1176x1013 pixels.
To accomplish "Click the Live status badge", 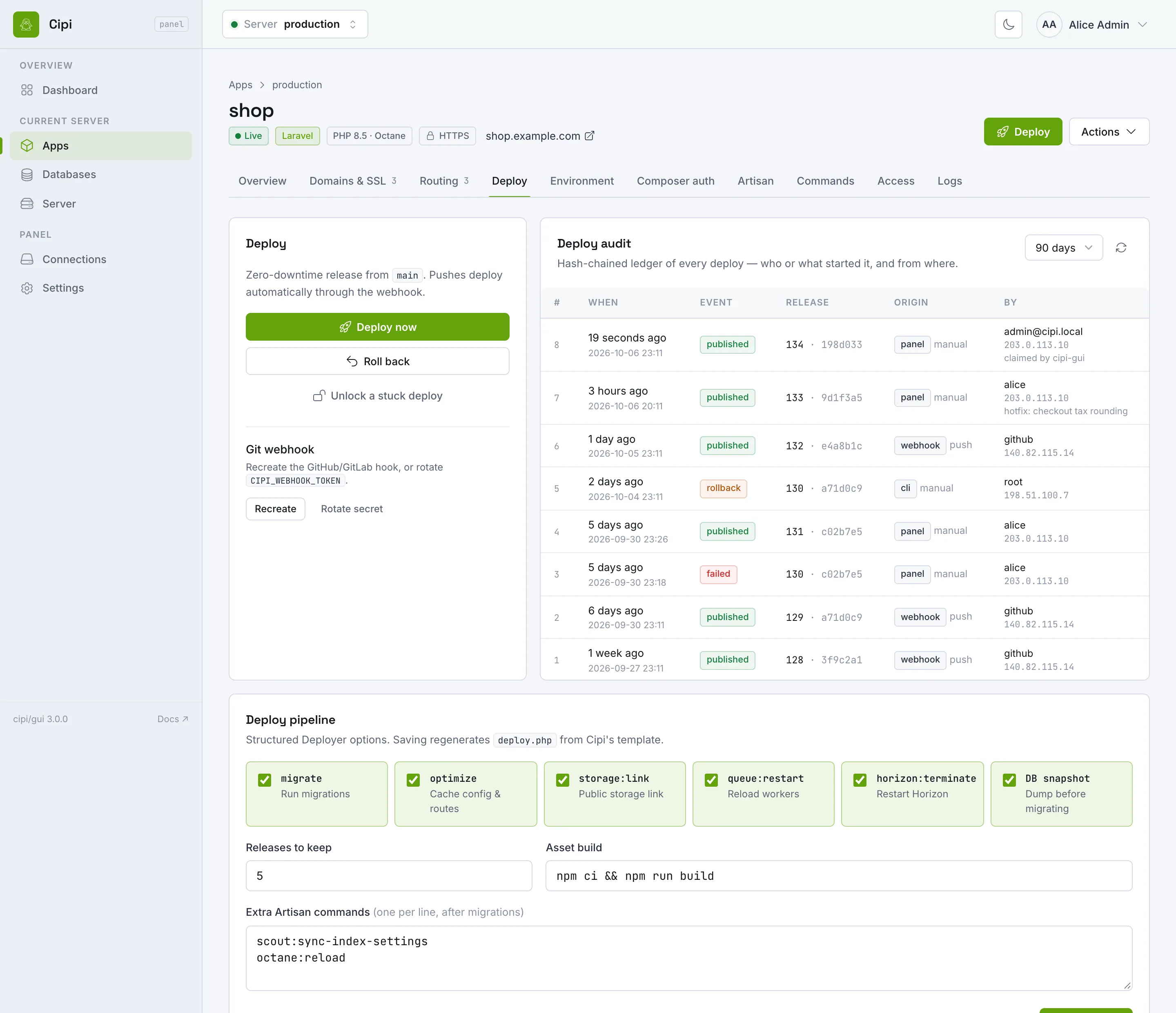I will click(x=249, y=136).
